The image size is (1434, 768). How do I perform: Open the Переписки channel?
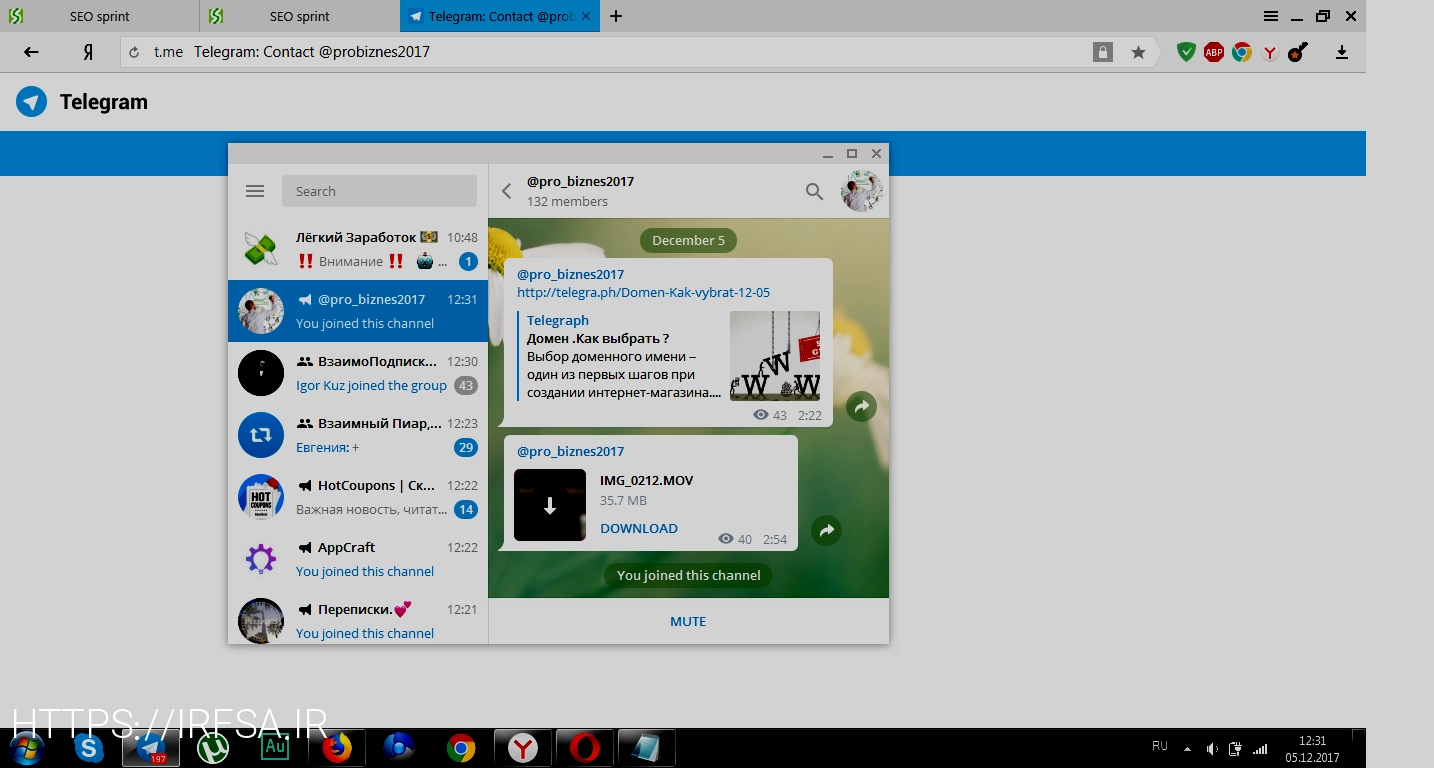tap(358, 617)
